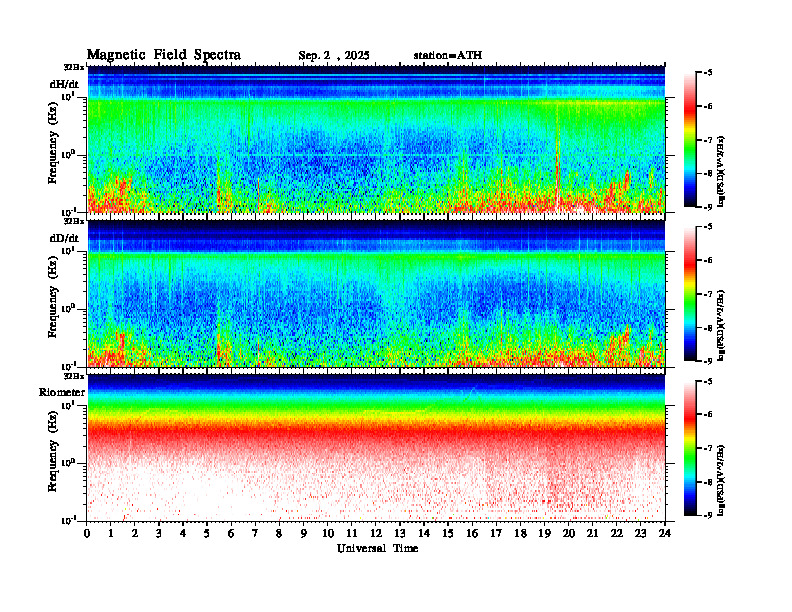Select the "dD/dt" panel label
Viewport: 792px width, 612px height.
click(64, 238)
